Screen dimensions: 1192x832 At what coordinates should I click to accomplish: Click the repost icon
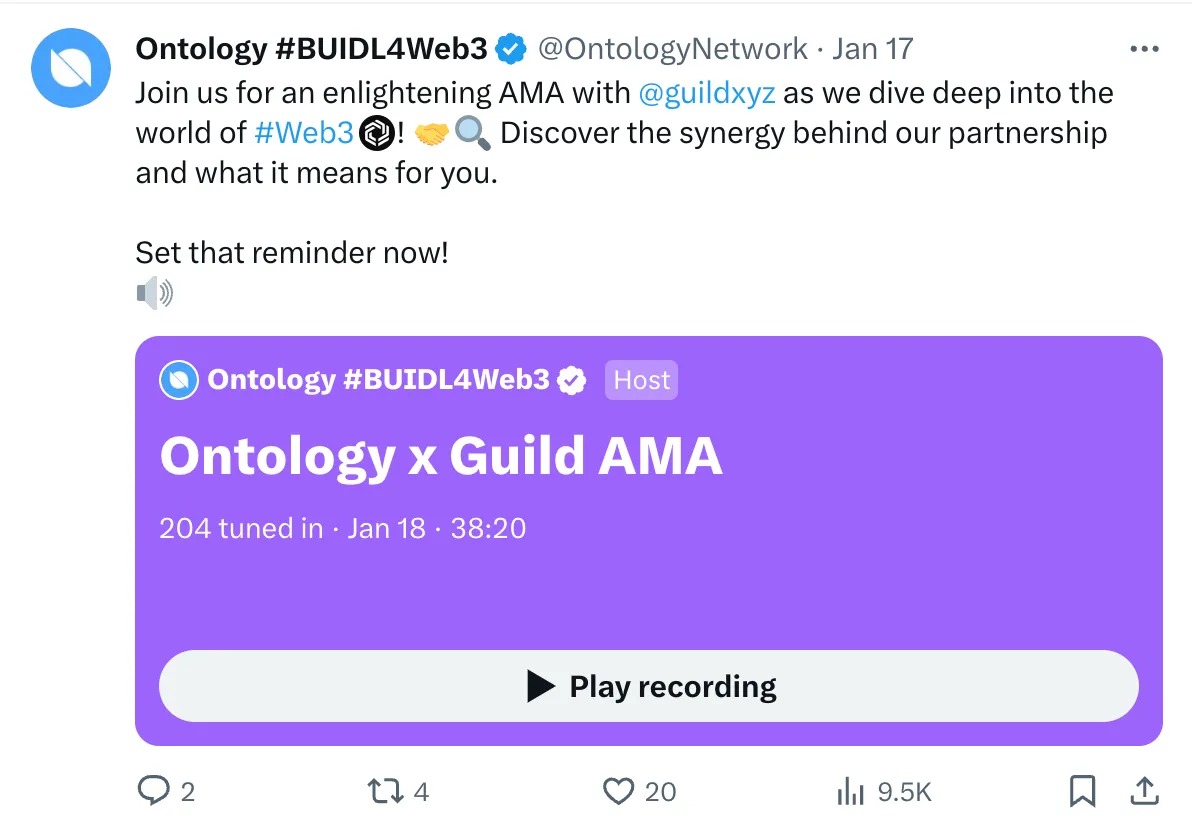[383, 792]
